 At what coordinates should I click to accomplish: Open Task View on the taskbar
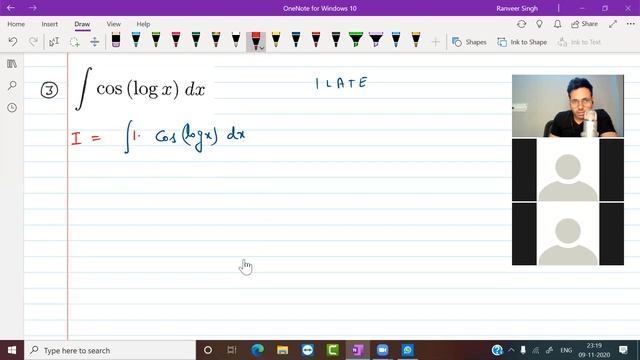tap(232, 350)
